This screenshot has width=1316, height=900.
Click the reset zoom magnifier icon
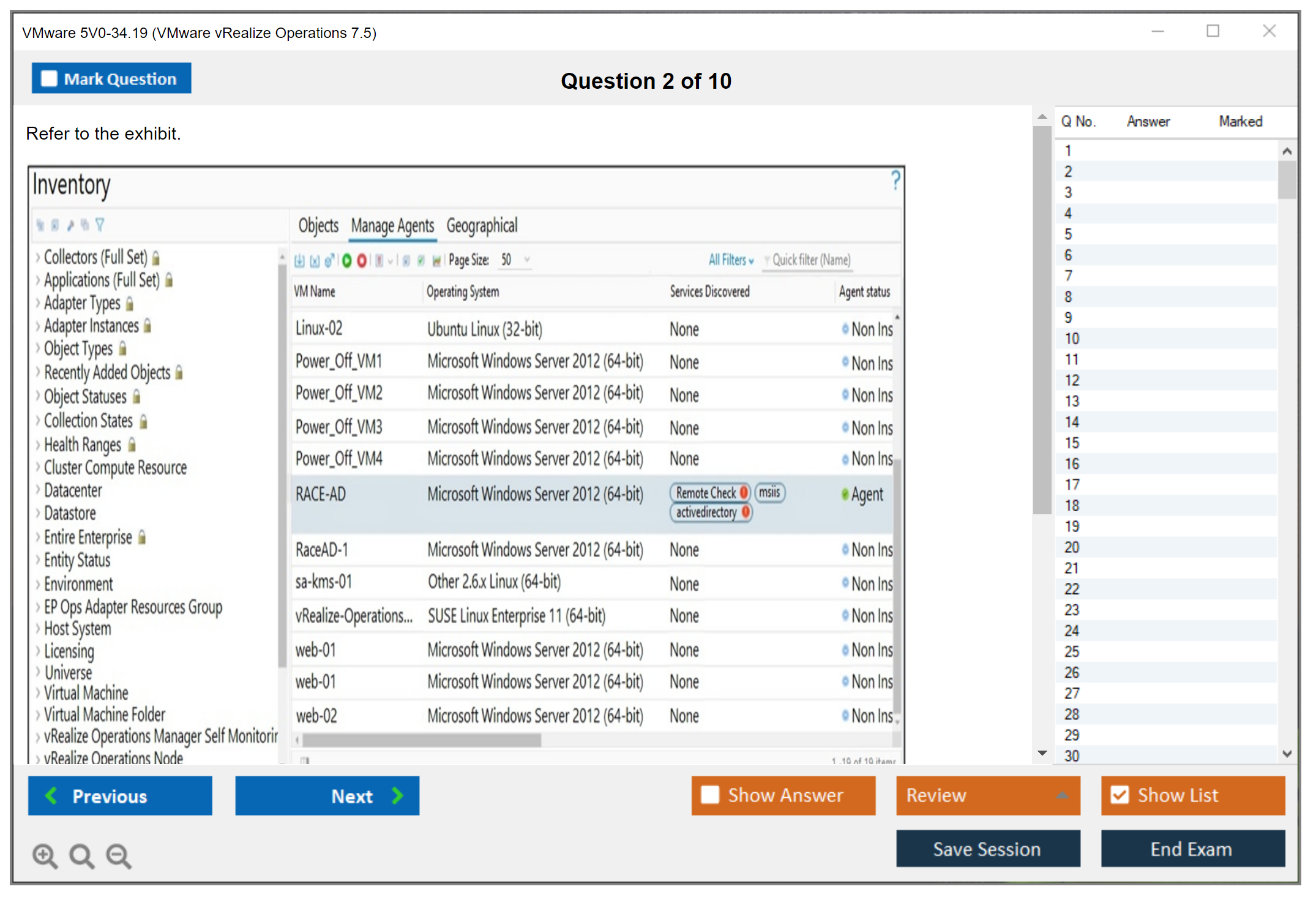81,855
